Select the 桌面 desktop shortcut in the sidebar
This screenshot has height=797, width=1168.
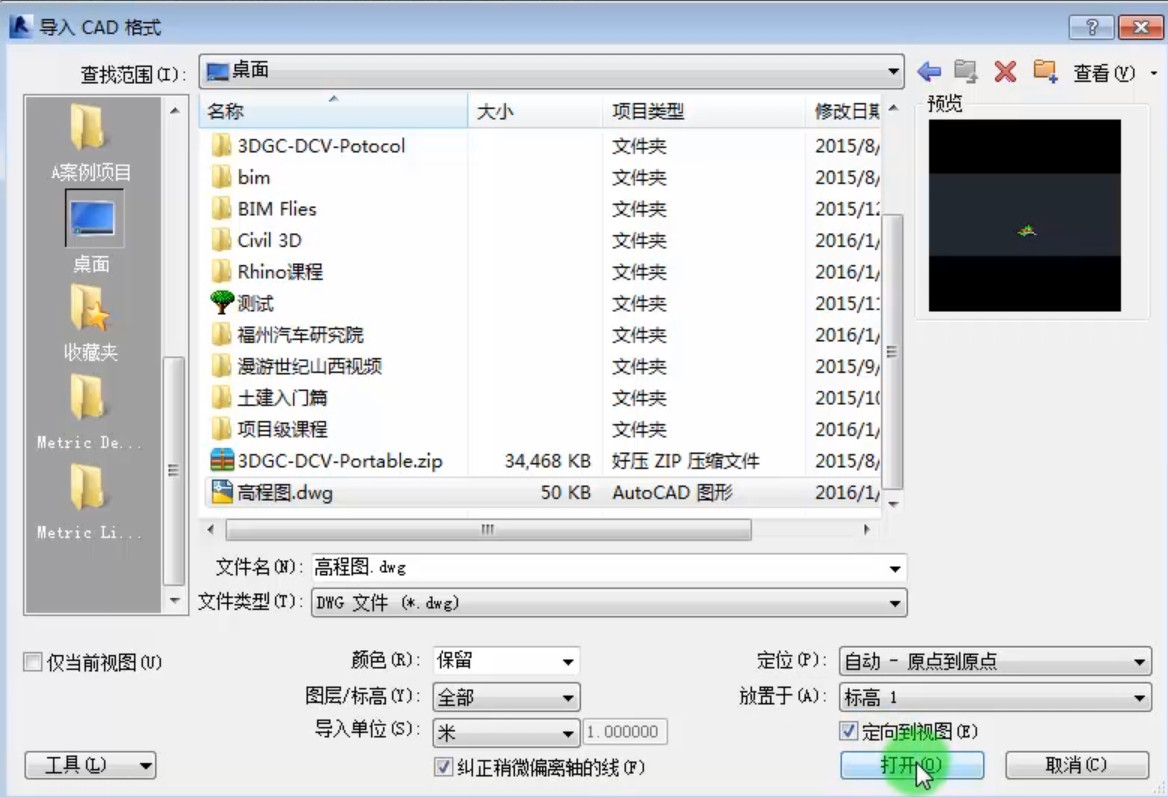coord(93,232)
